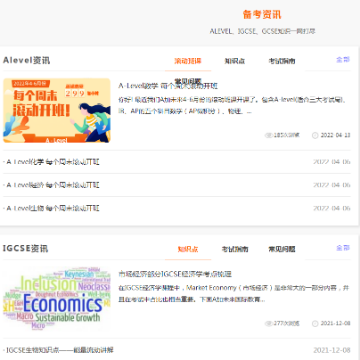Switch to the 常见问题 tab in IGCSE资讯

pos(282,249)
